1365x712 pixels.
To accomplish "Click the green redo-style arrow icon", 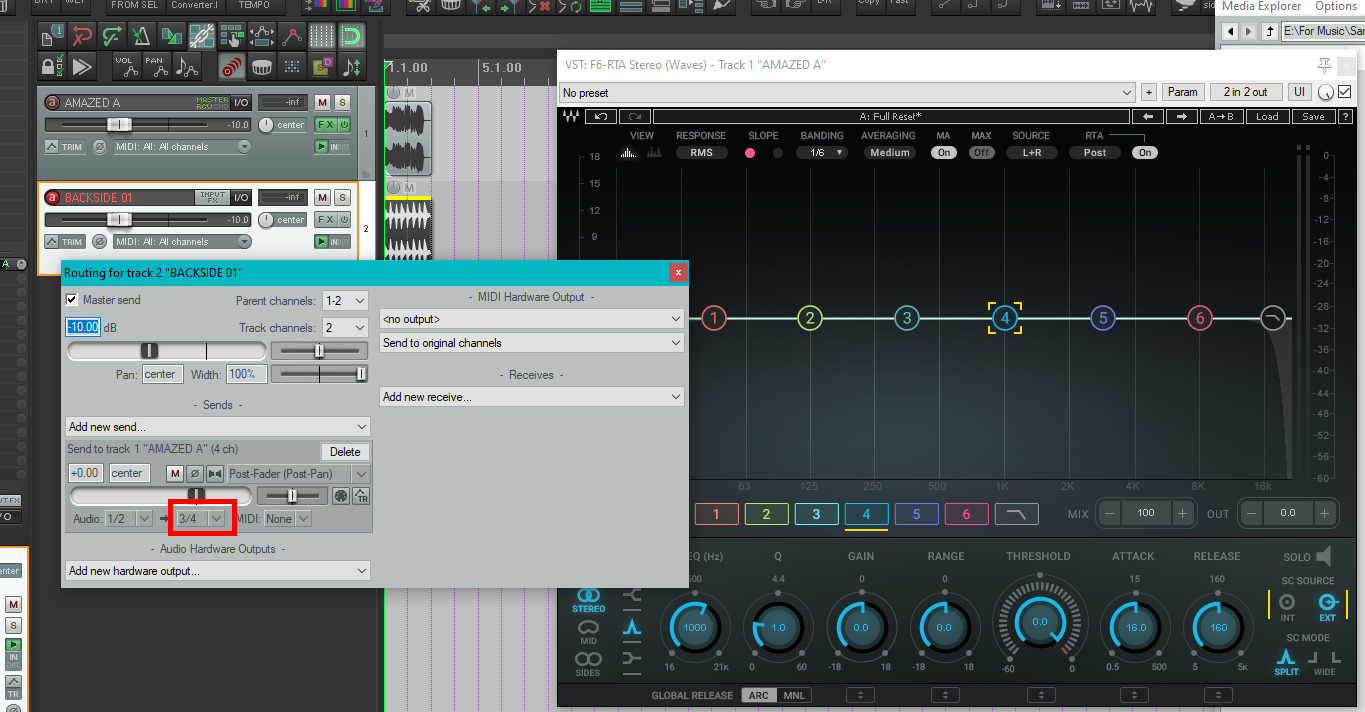I will point(111,38).
